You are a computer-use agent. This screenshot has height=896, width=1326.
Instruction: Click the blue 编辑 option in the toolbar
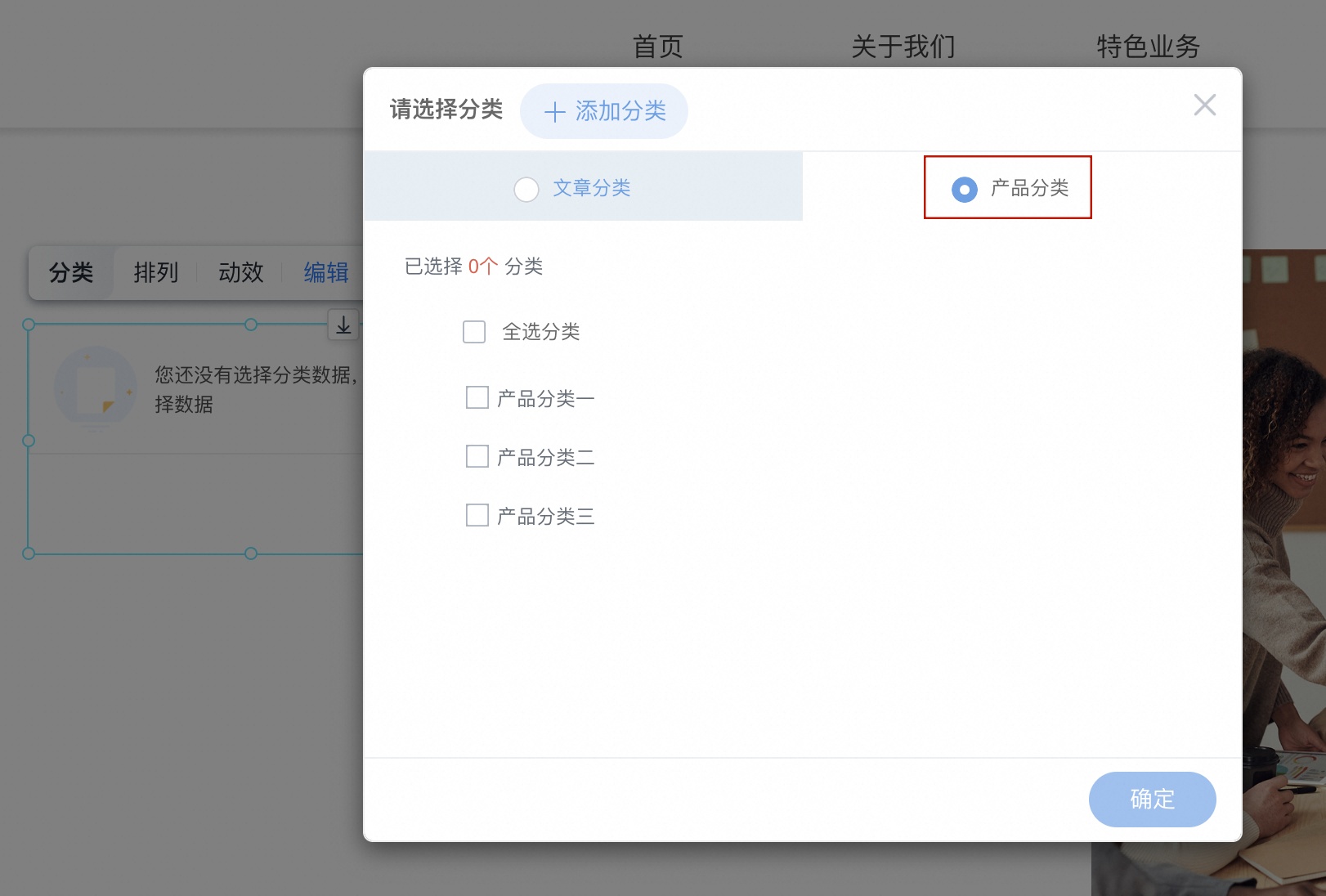[326, 273]
